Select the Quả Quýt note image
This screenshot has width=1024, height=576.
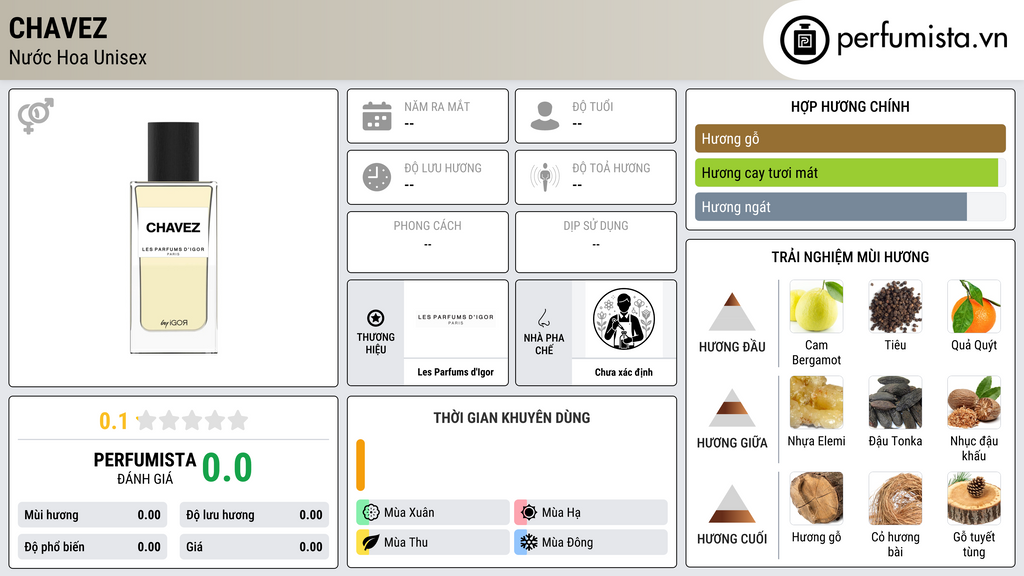[974, 306]
